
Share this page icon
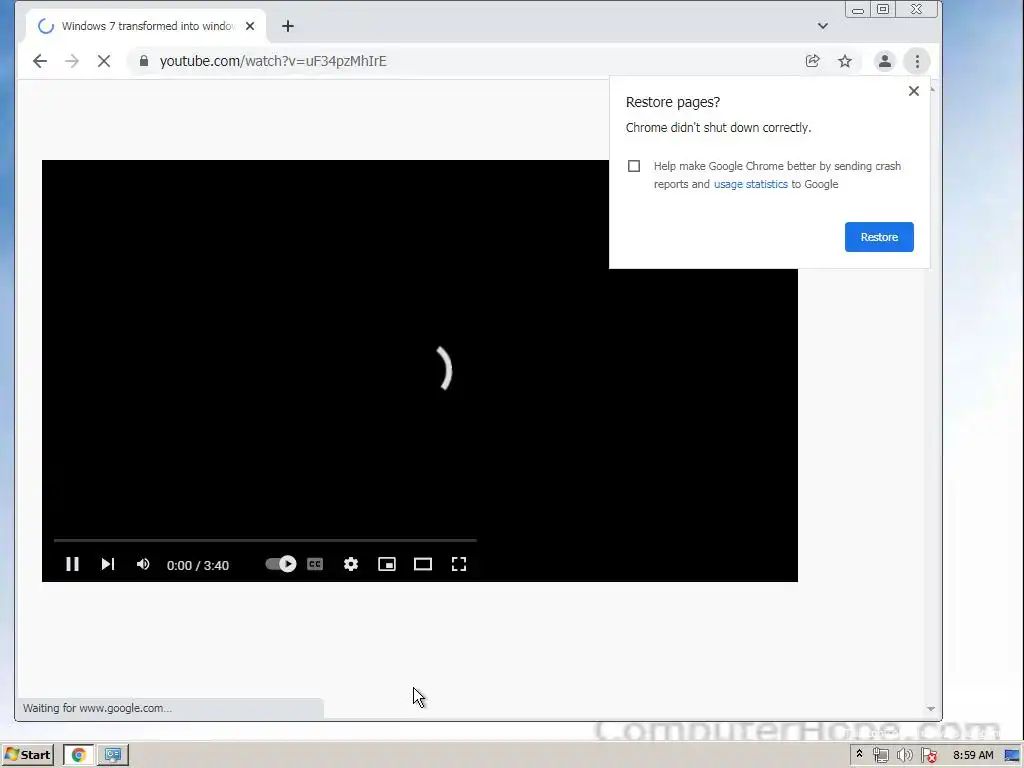pyautogui.click(x=812, y=61)
